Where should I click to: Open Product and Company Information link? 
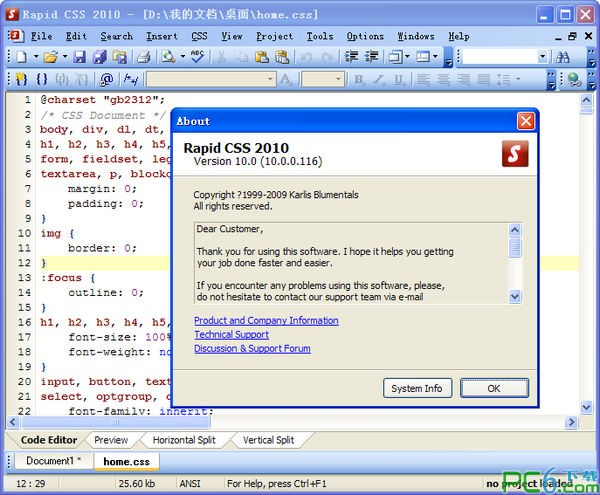(266, 321)
